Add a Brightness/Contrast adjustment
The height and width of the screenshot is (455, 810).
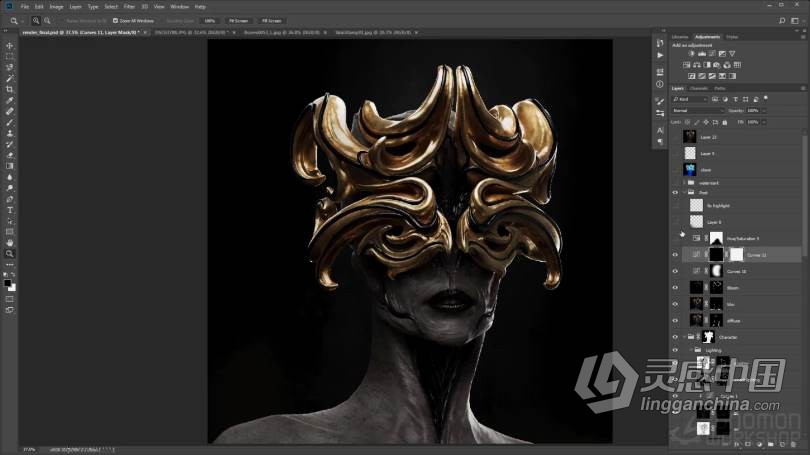click(x=692, y=54)
